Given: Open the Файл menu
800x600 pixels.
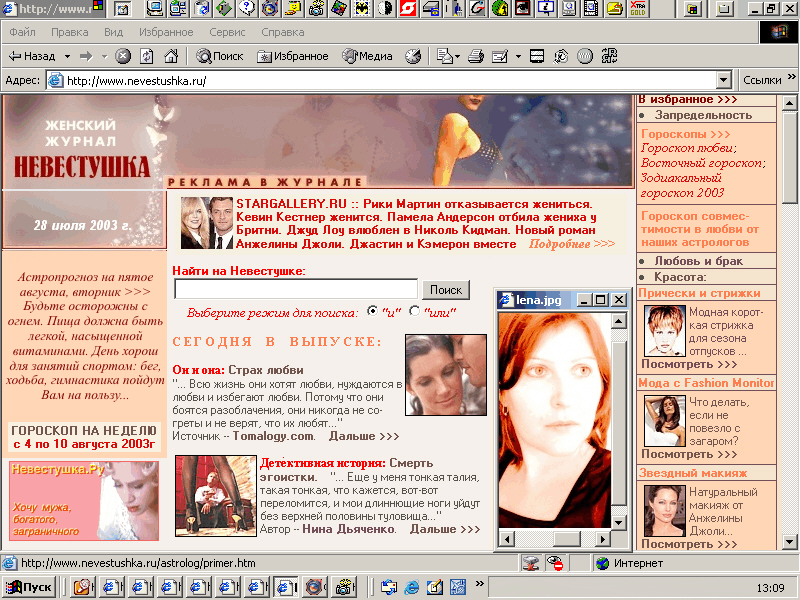Looking at the screenshot, I should 22,32.
